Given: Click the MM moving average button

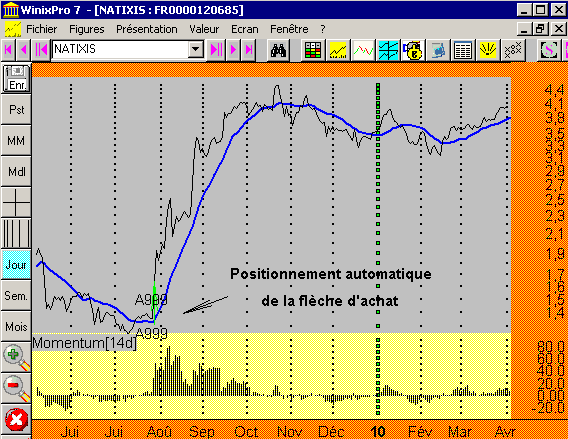Looking at the screenshot, I should [16, 141].
